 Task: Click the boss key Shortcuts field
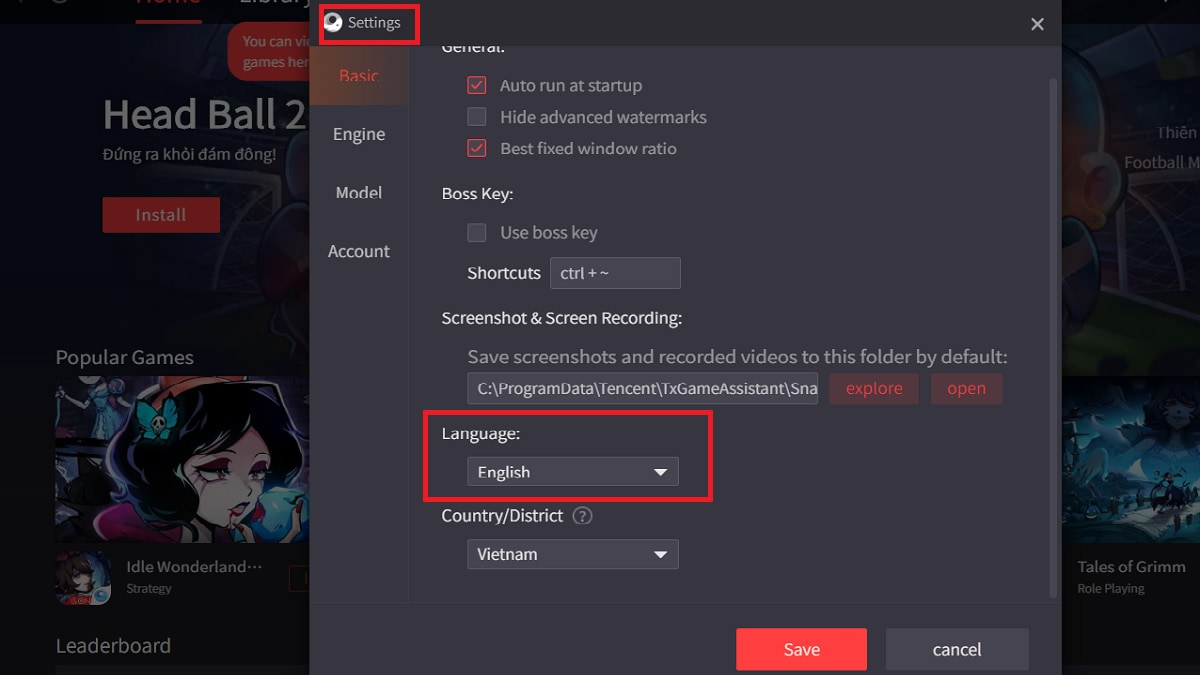pyautogui.click(x=615, y=273)
